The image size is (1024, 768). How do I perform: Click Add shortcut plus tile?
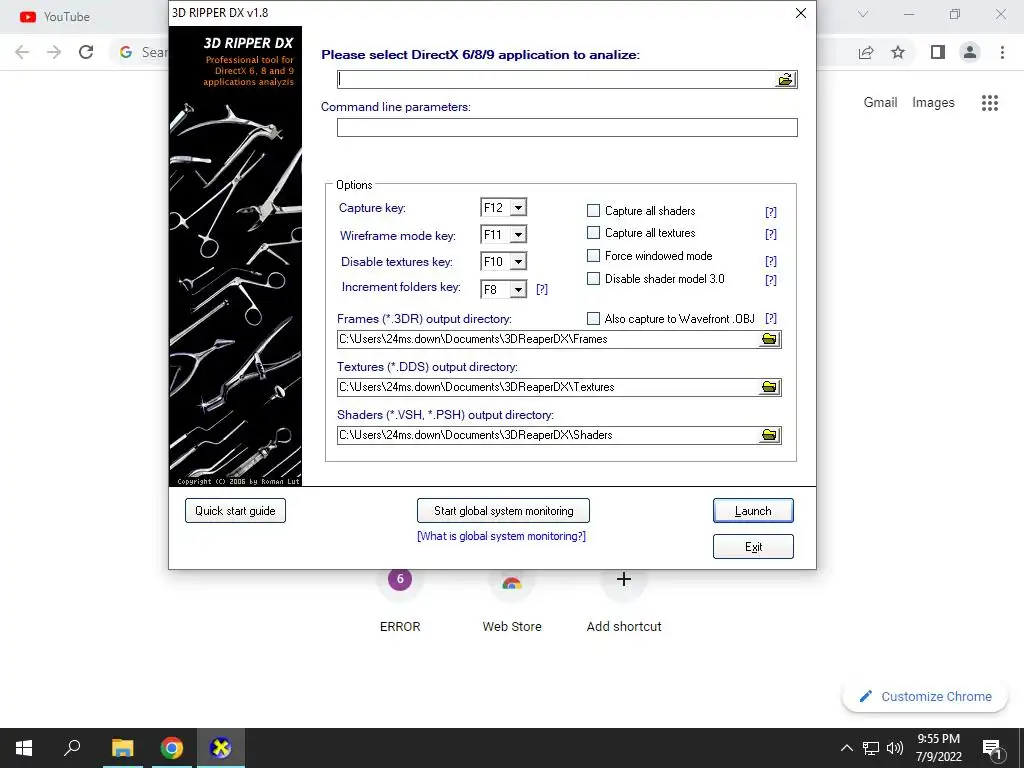[624, 601]
